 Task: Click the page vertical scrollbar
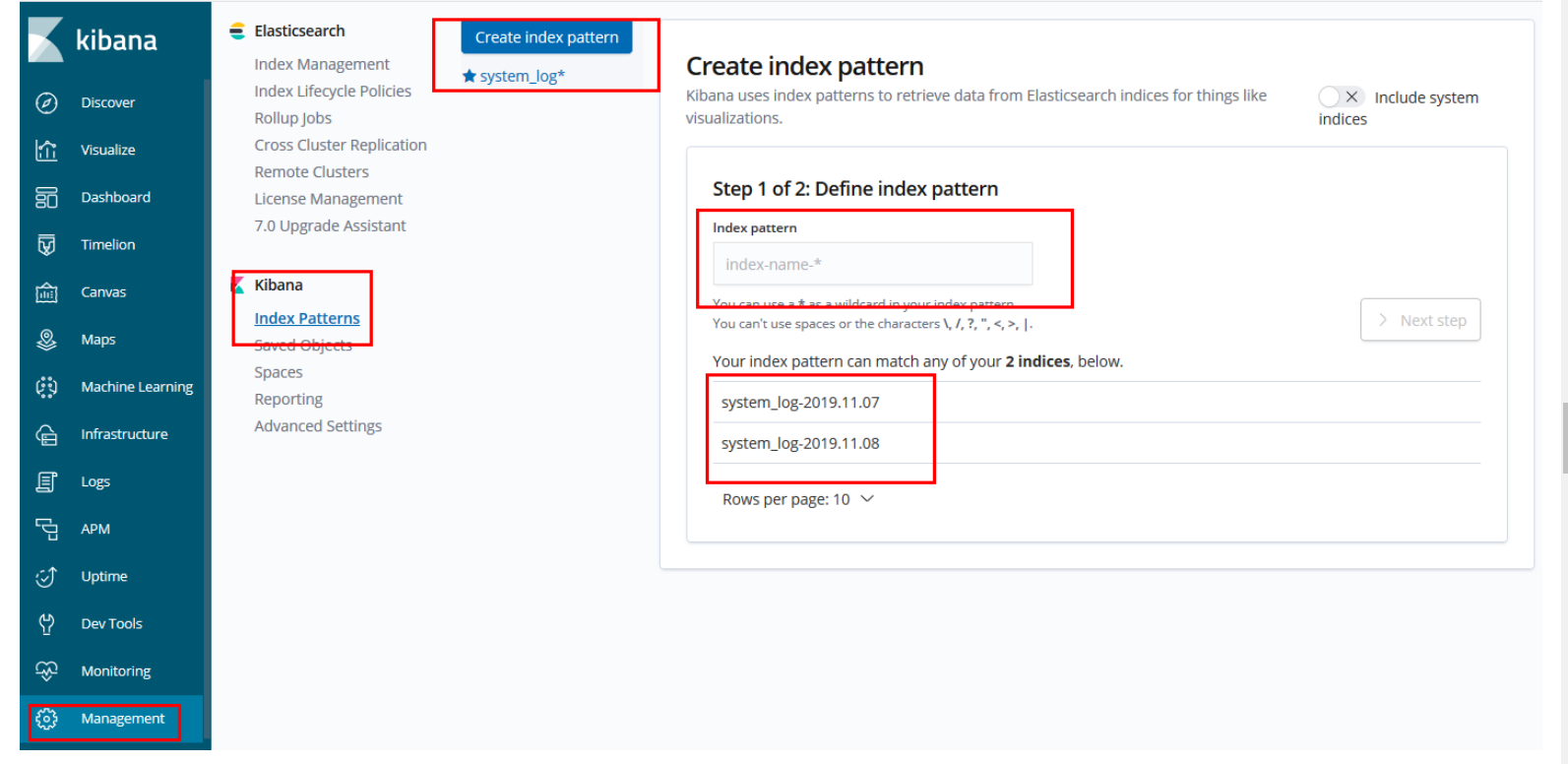pyautogui.click(x=1563, y=437)
